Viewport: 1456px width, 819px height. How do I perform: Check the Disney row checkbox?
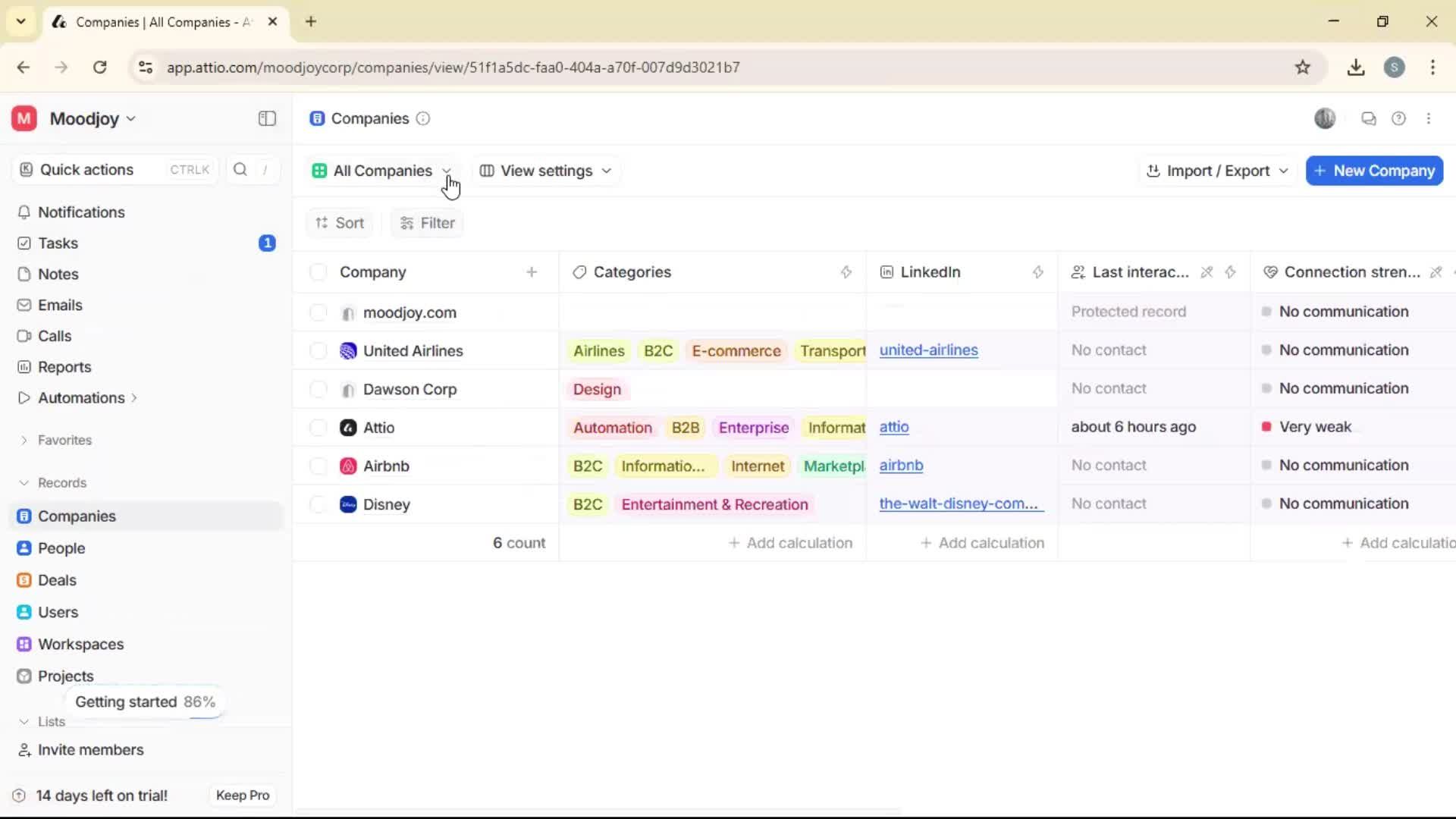318,504
